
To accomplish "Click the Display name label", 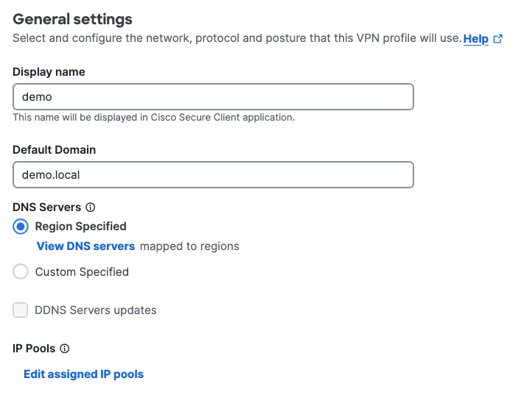I will 49,72.
